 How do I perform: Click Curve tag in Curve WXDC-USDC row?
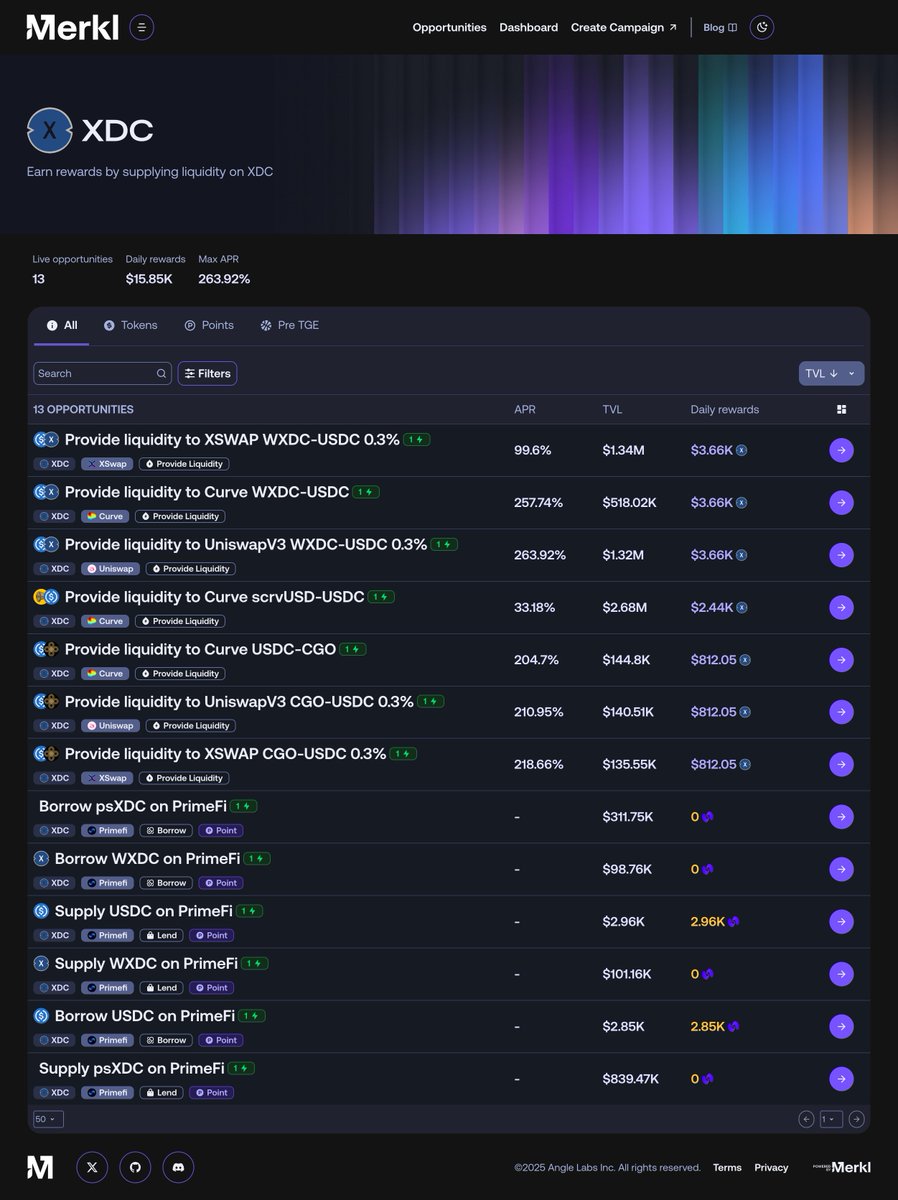pos(105,516)
